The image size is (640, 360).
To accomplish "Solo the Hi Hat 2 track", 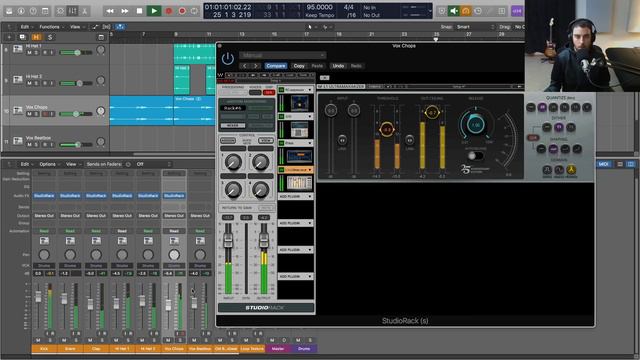I will tap(36, 83).
